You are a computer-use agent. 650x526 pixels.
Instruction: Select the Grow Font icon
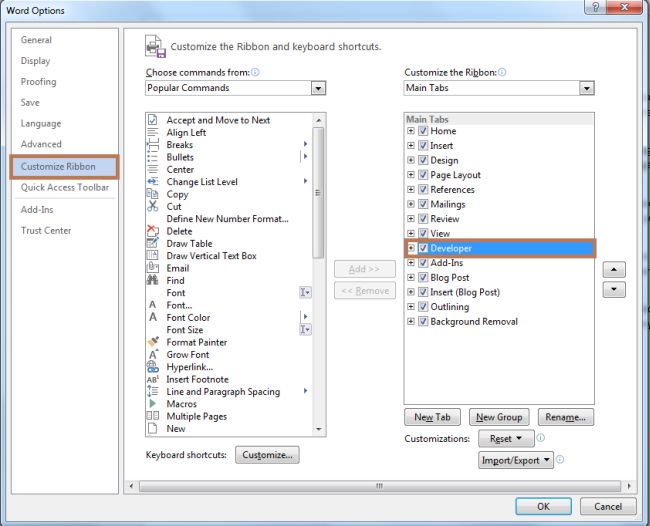tap(153, 354)
